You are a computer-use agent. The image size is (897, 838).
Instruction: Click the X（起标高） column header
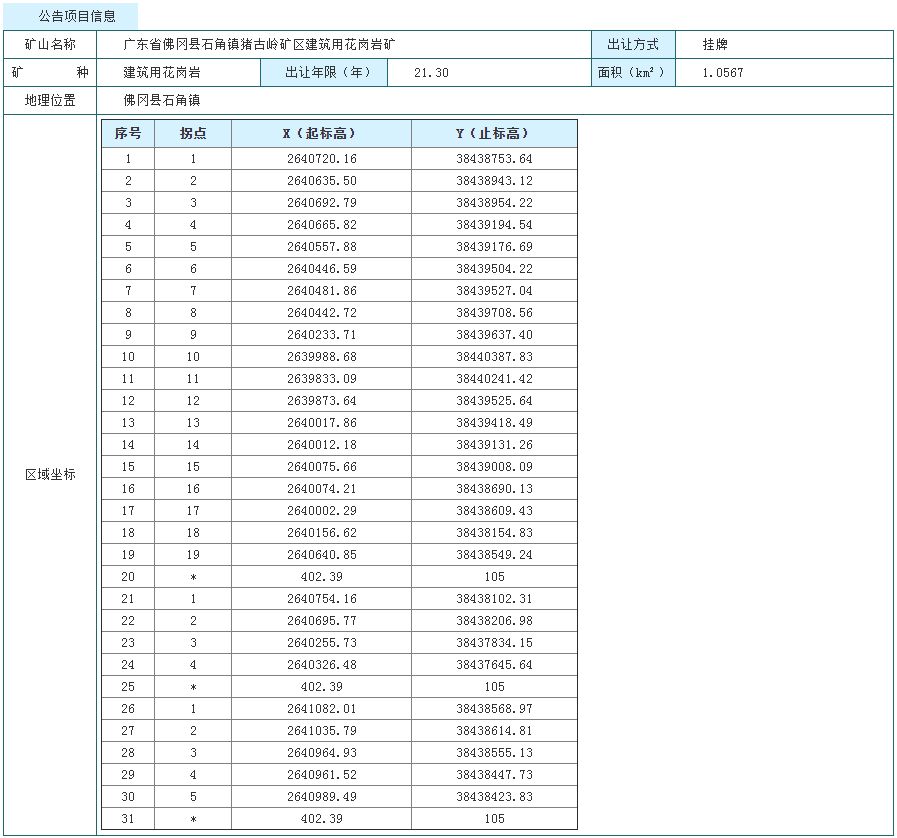pyautogui.click(x=321, y=134)
